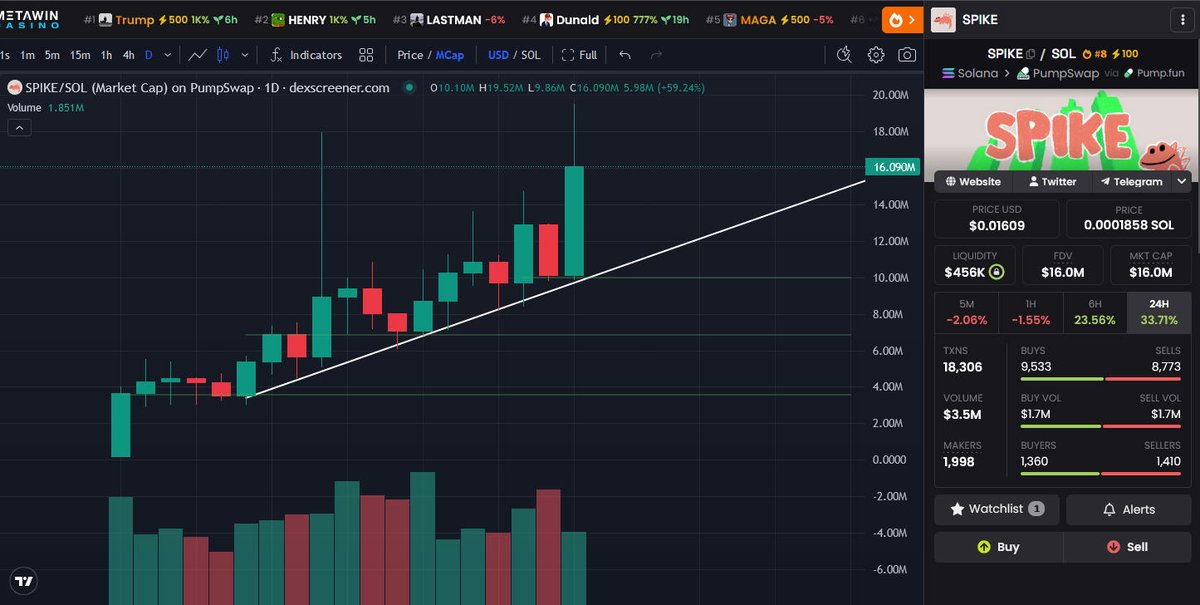Screen dimensions: 1200x605
Task: Click the TradingView logo badge
Action: click(23, 581)
